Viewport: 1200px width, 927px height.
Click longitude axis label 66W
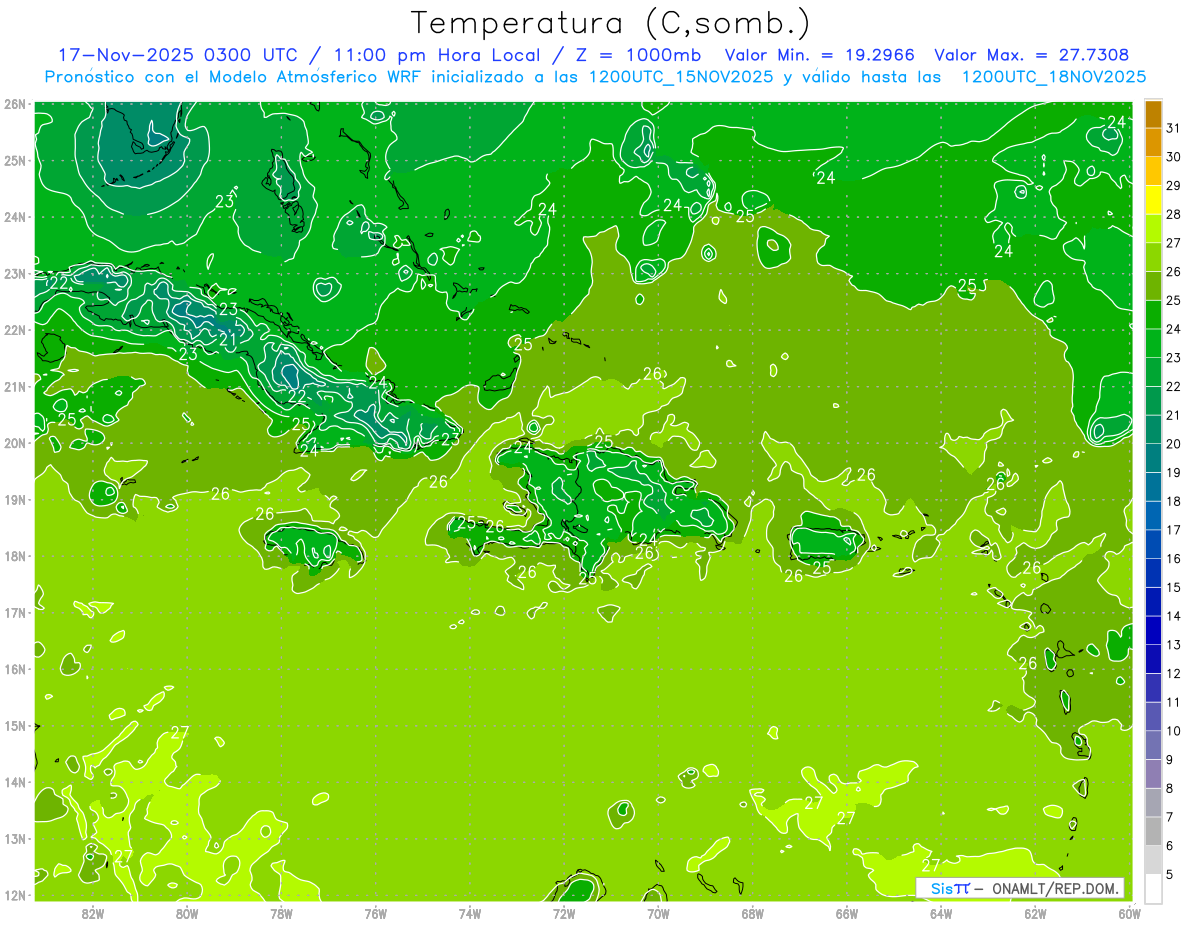tap(847, 913)
